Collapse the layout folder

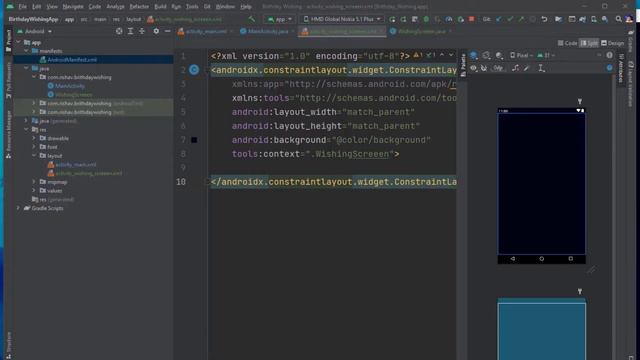(x=34, y=156)
